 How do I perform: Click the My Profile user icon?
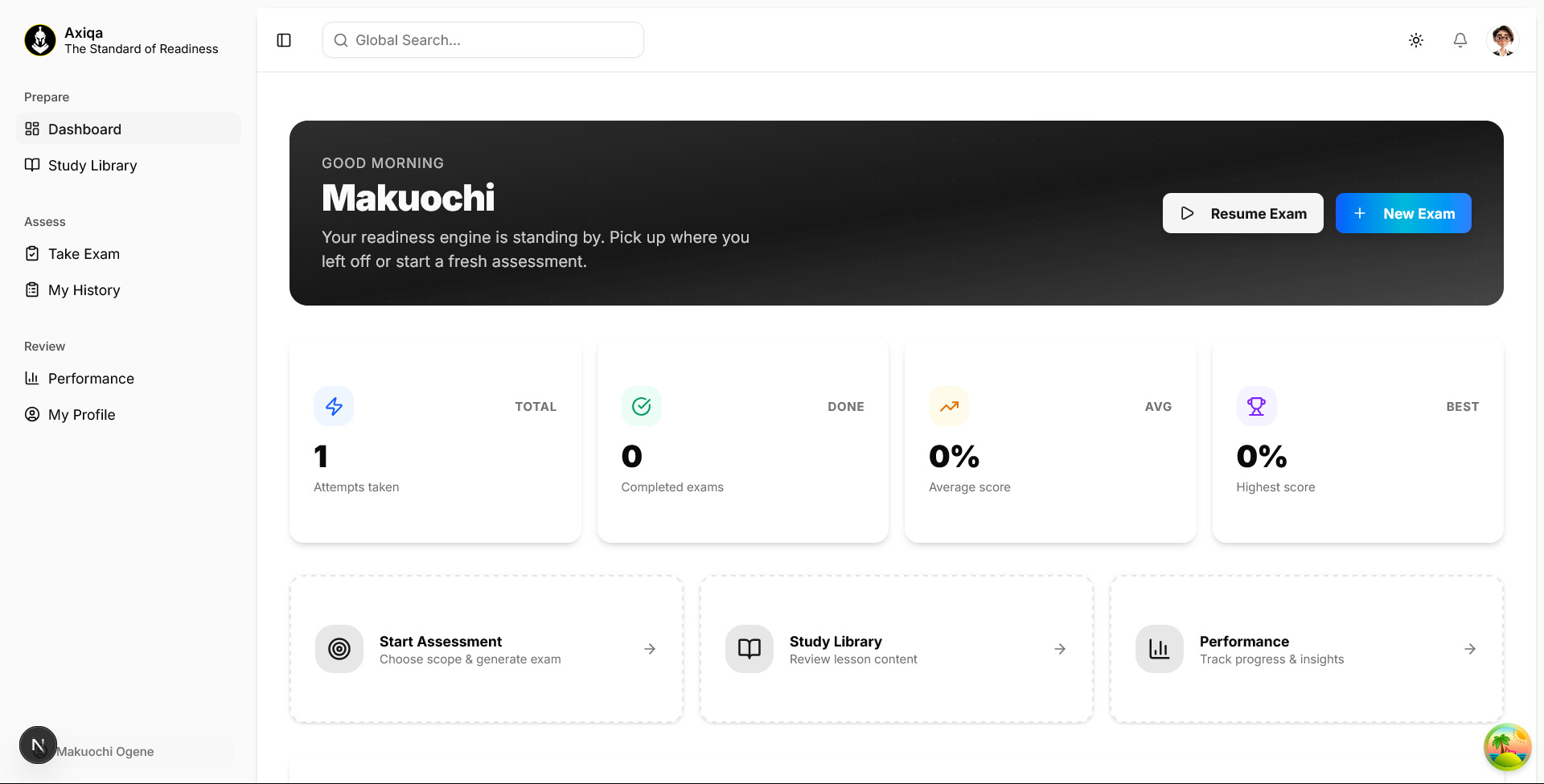click(32, 414)
